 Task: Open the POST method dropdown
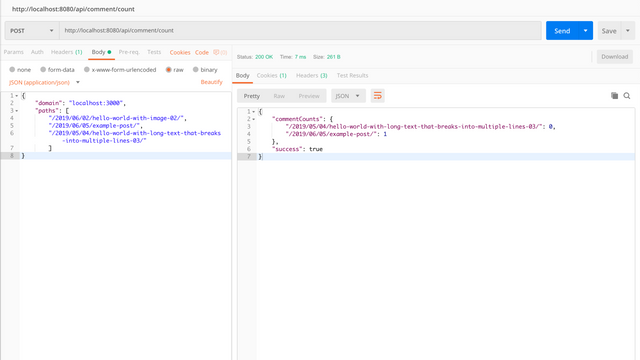(32, 31)
